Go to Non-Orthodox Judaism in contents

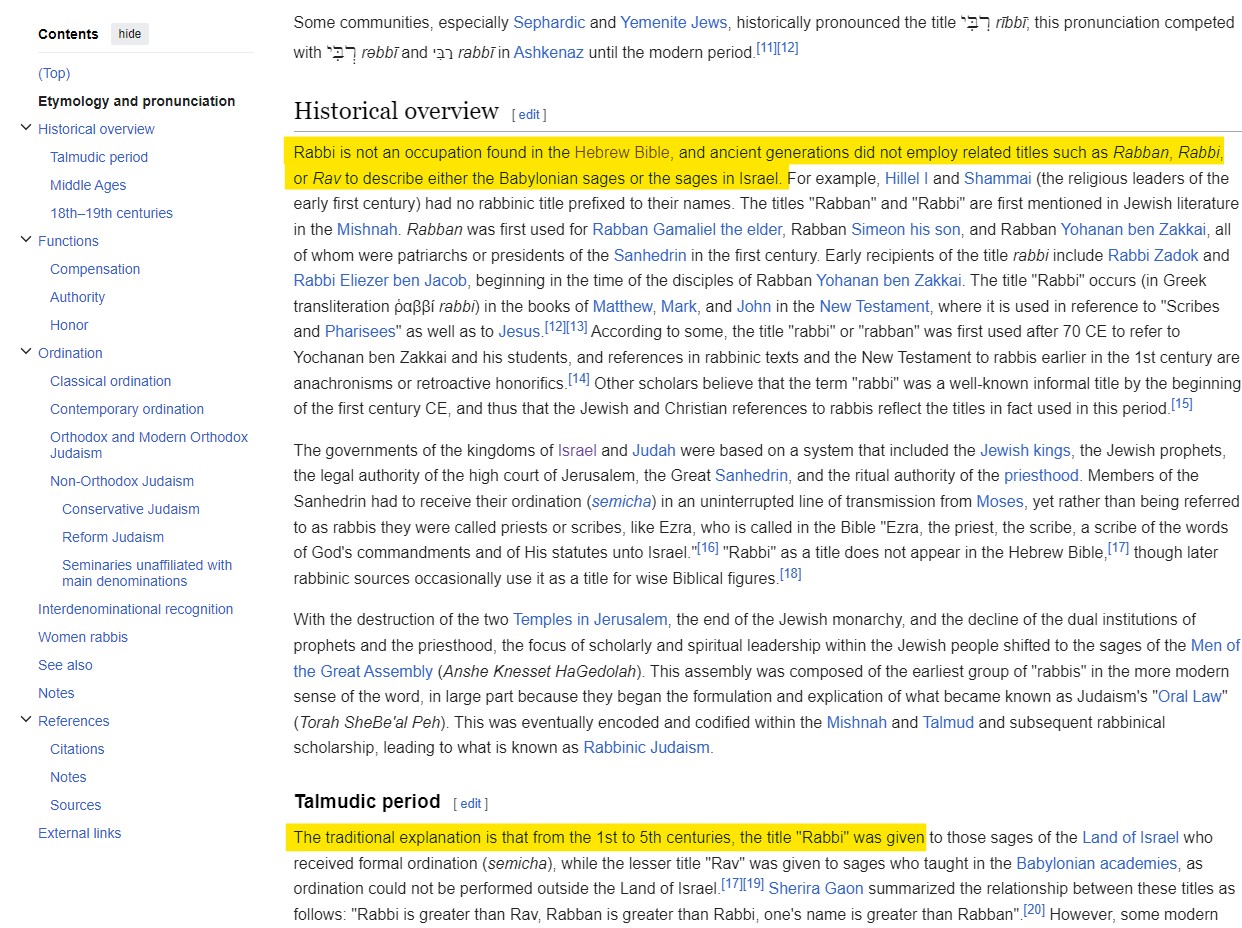point(122,481)
